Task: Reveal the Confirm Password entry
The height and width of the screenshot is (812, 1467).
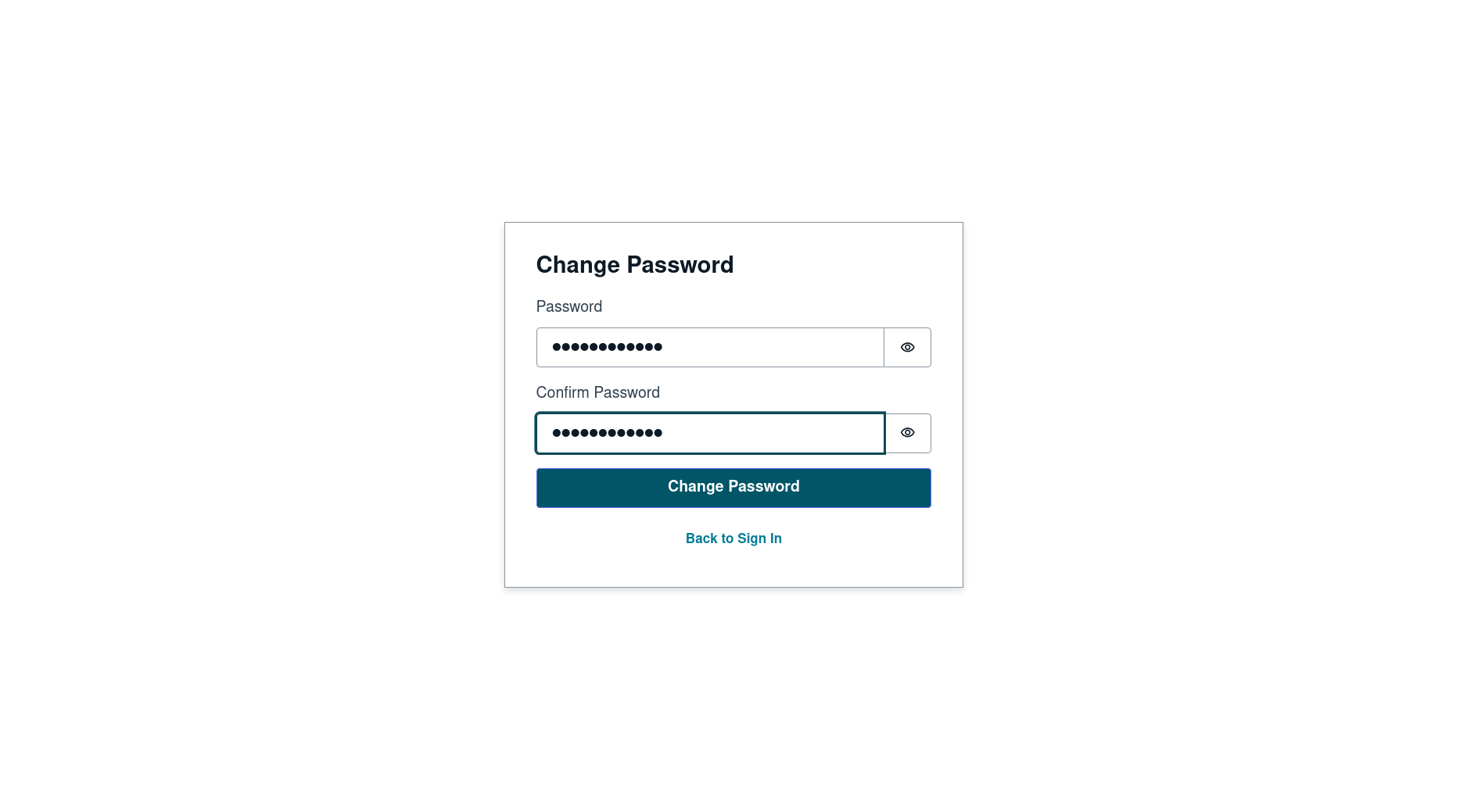Action: 907,433
